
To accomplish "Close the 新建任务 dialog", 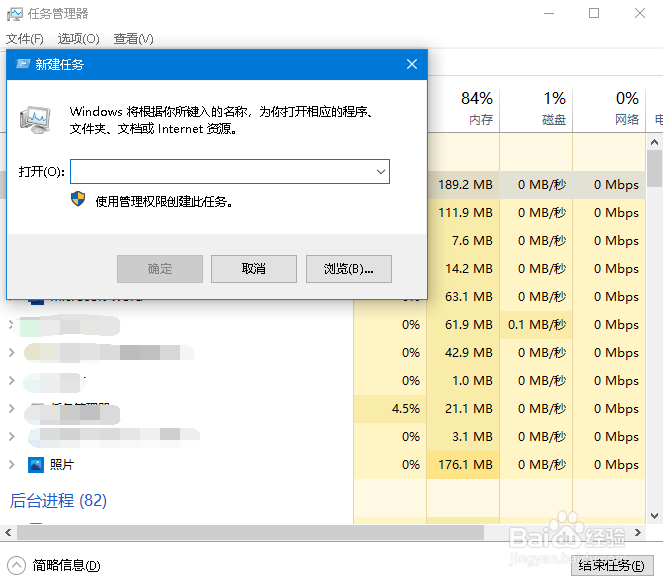I will coord(412,64).
